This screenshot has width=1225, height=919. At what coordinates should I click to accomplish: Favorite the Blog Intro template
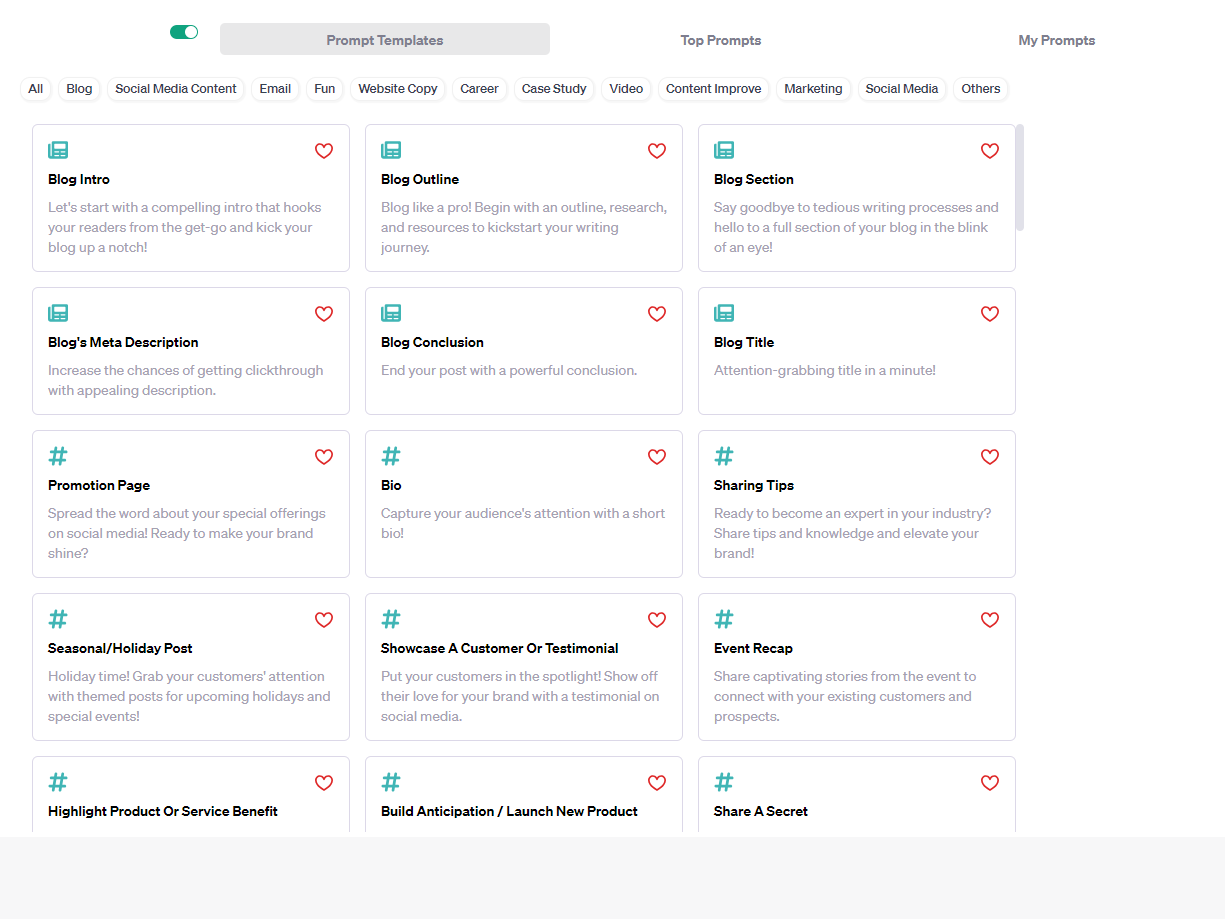pos(324,151)
